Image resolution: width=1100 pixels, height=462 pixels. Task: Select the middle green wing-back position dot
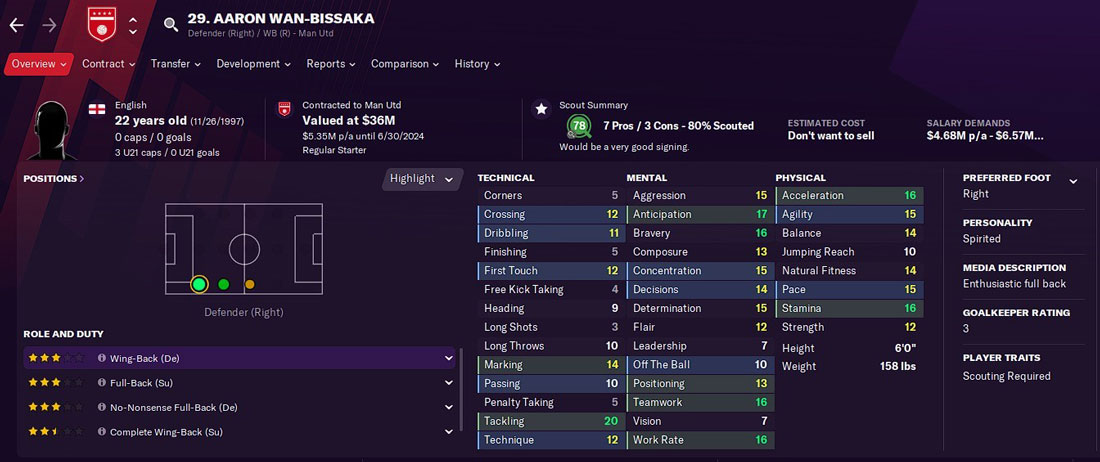click(224, 284)
